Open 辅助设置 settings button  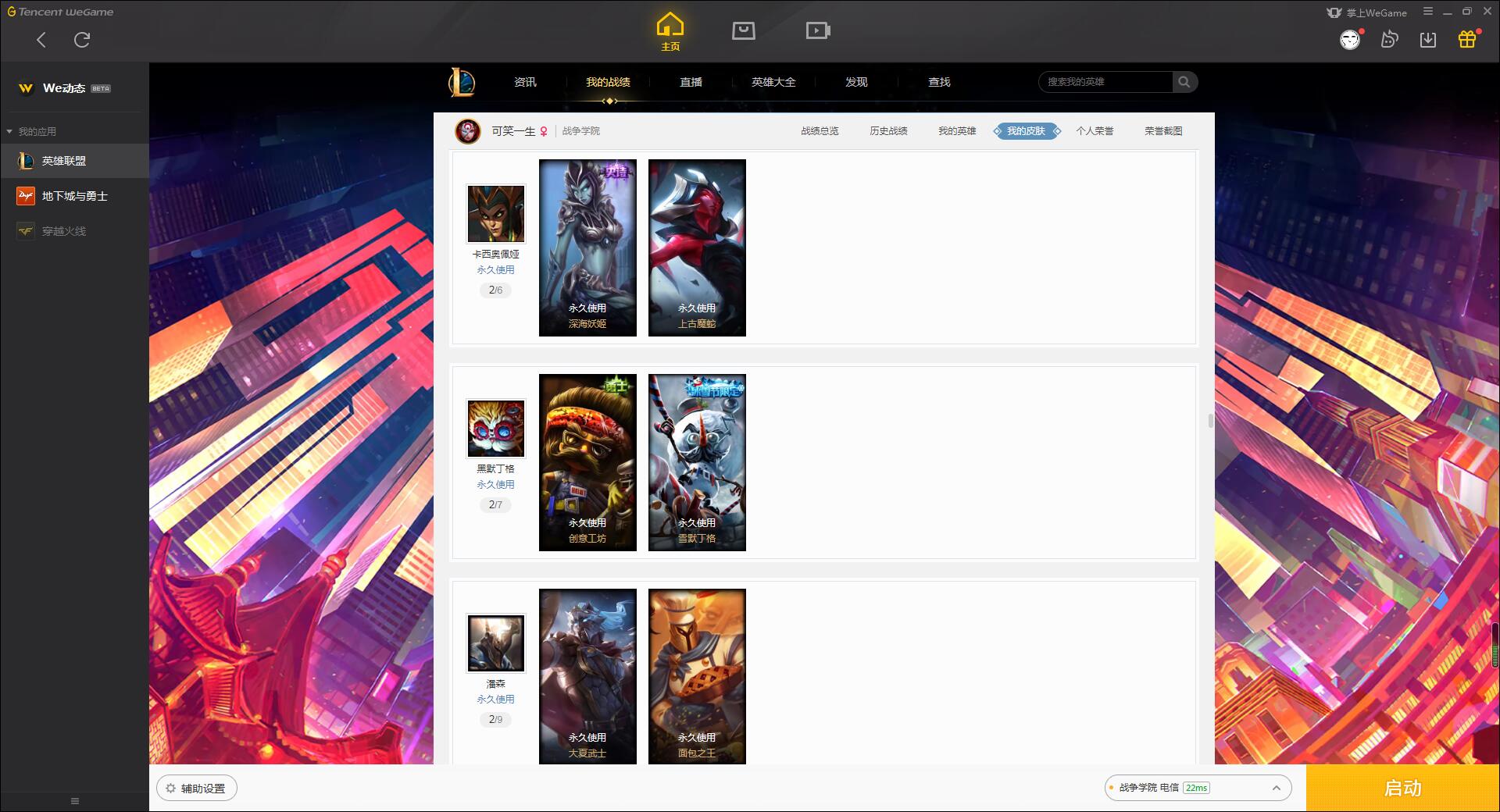tap(197, 789)
